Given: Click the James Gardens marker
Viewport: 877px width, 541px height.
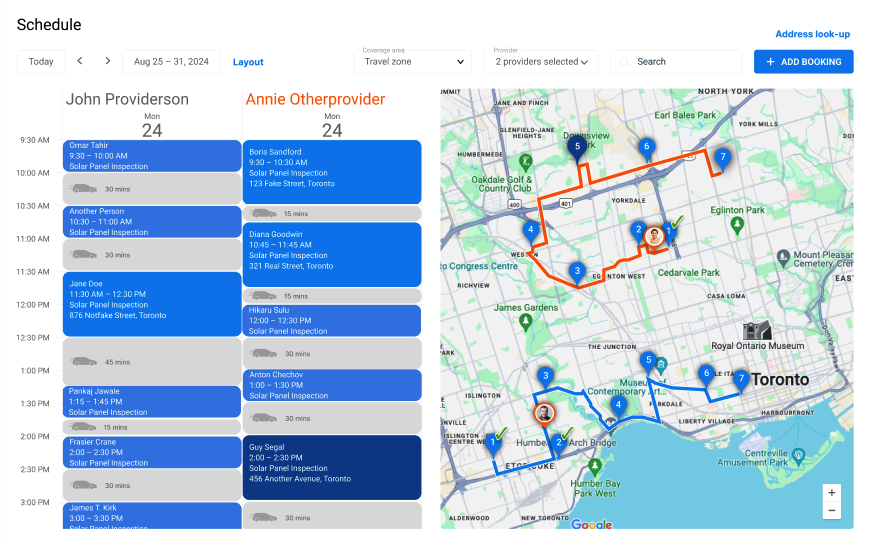Looking at the screenshot, I should 525,323.
